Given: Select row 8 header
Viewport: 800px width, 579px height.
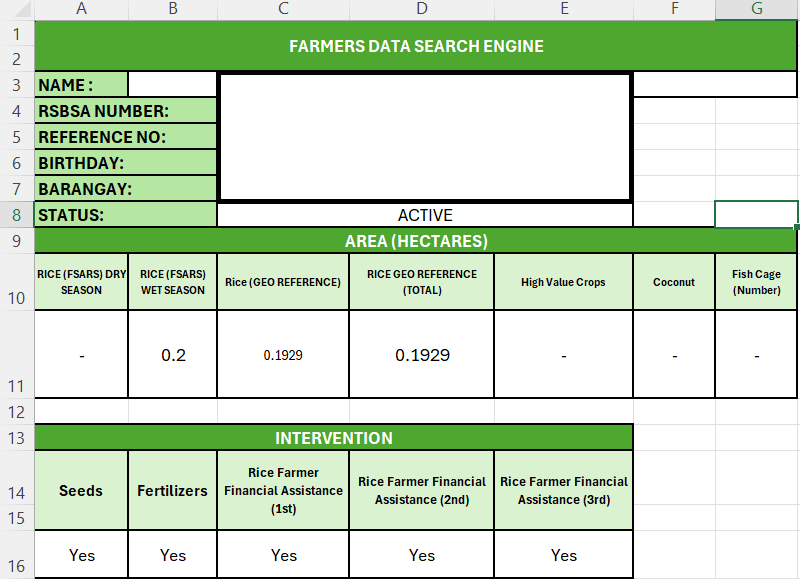Looking at the screenshot, I should [17, 214].
